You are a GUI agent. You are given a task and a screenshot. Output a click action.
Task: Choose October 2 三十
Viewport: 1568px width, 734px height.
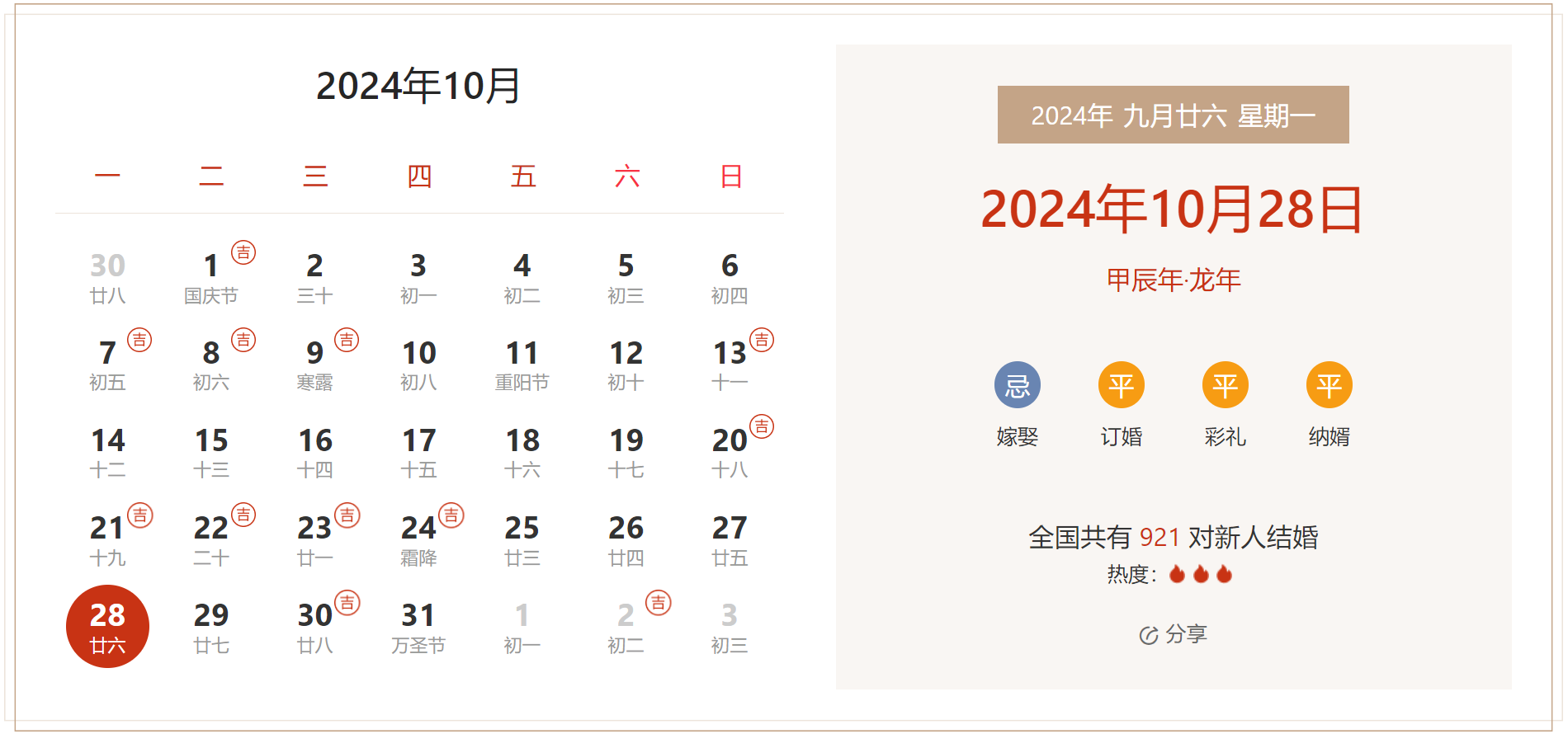pos(315,278)
